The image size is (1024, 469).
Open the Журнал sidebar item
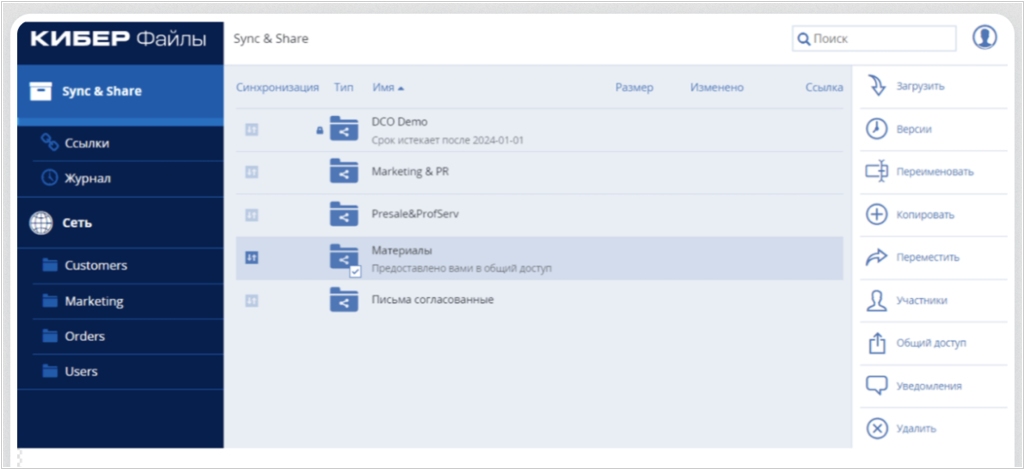(x=87, y=179)
